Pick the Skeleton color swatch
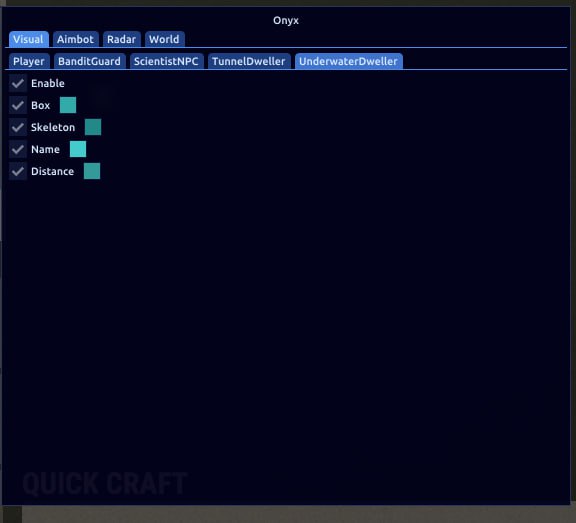This screenshot has width=576, height=523. pos(93,127)
